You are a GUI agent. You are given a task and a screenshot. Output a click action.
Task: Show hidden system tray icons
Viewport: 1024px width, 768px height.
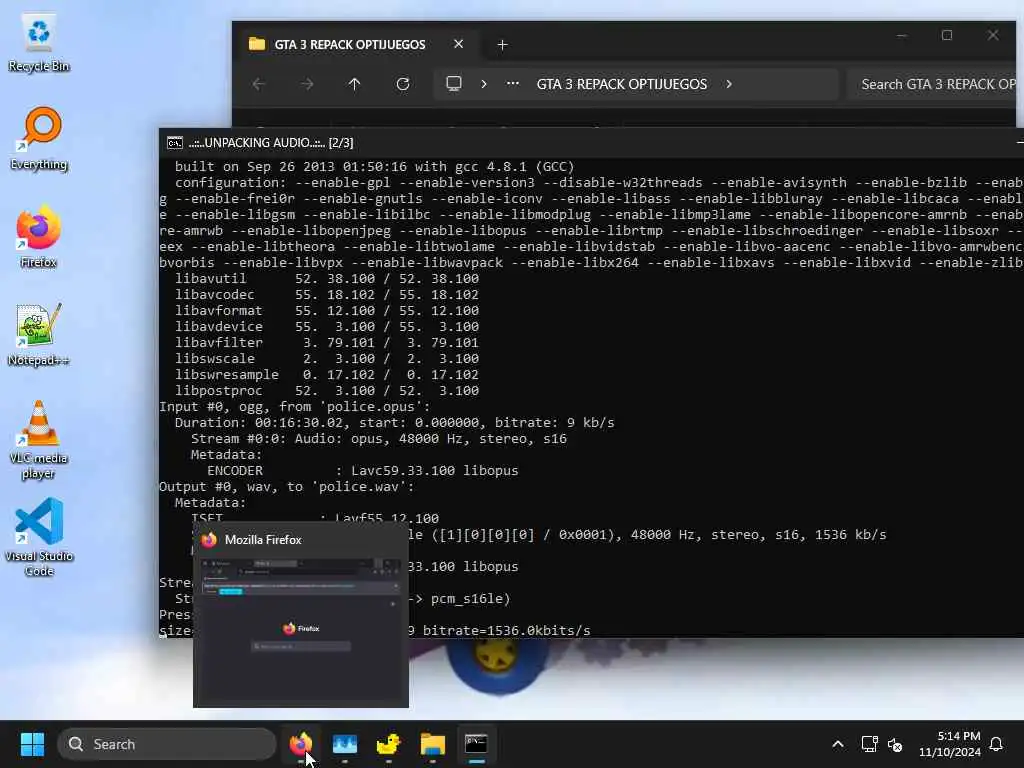tap(838, 744)
